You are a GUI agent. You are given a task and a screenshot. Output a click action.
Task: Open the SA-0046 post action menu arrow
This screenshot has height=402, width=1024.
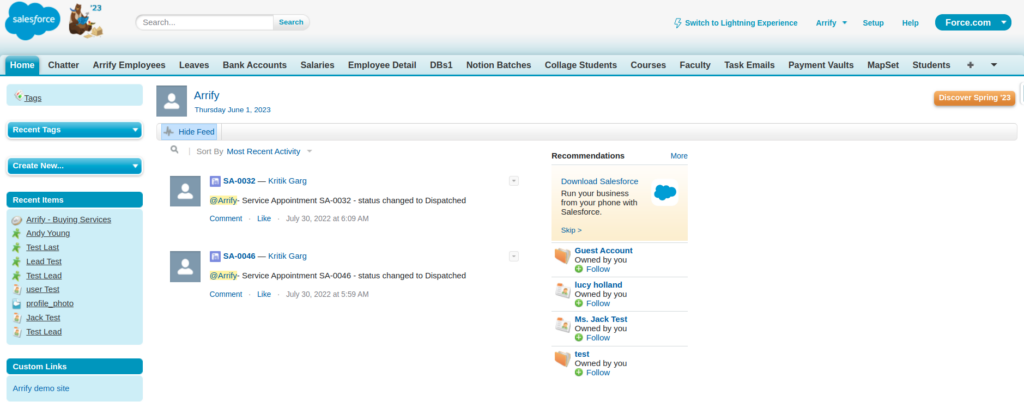tap(514, 256)
